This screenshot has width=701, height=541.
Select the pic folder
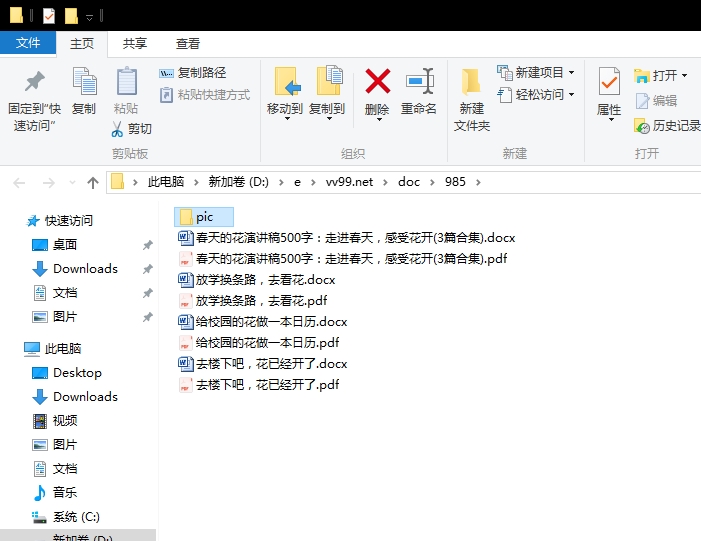tap(204, 217)
